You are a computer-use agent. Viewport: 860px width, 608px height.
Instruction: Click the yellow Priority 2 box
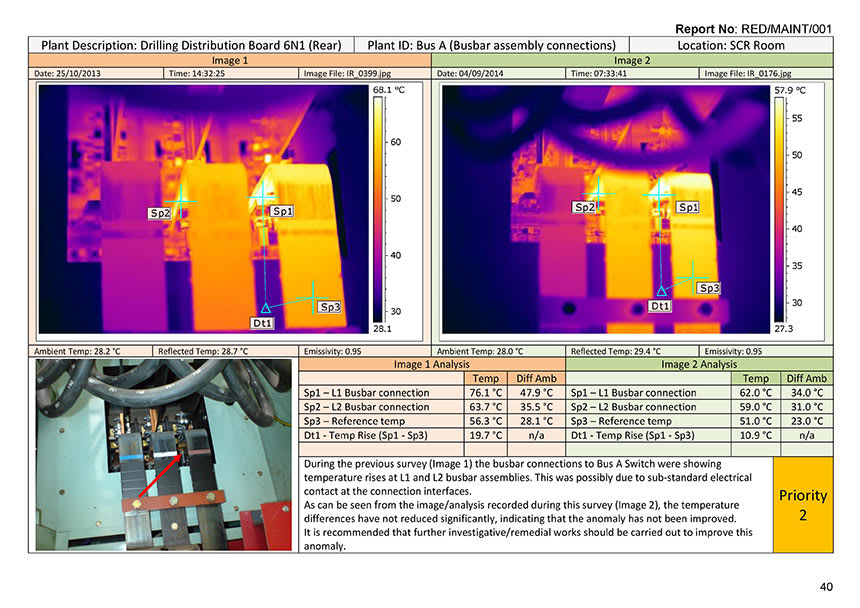click(803, 505)
